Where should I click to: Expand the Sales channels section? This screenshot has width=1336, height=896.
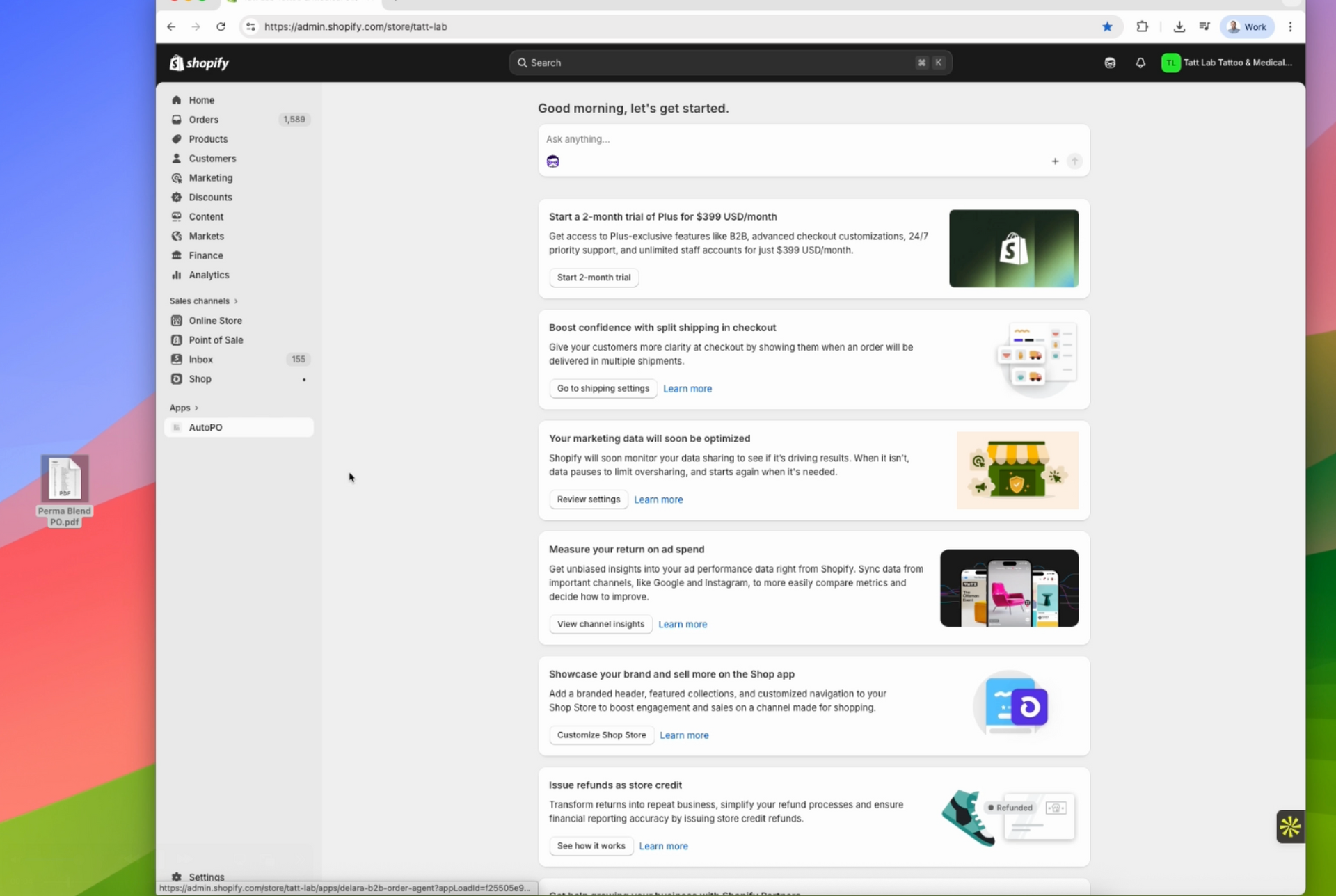coord(204,301)
